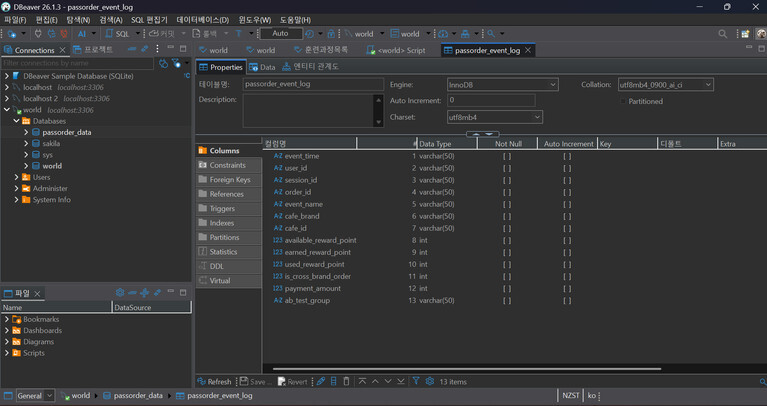Expand the Bookmarks folder in 파일 panel
The width and height of the screenshot is (767, 406).
point(7,319)
